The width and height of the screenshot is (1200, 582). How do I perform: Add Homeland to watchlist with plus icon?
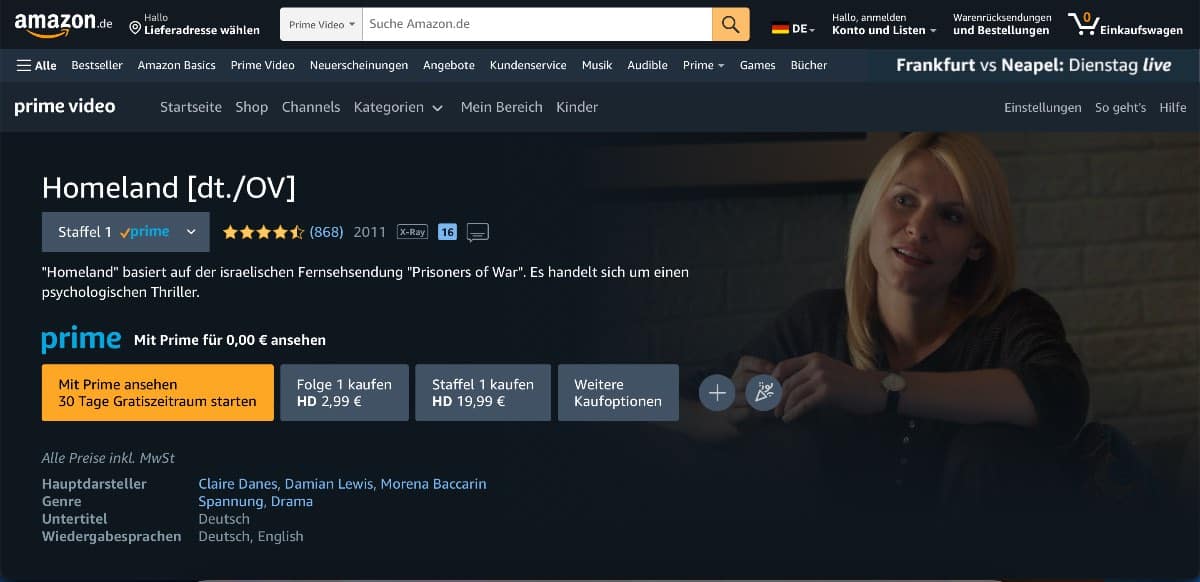coord(717,393)
